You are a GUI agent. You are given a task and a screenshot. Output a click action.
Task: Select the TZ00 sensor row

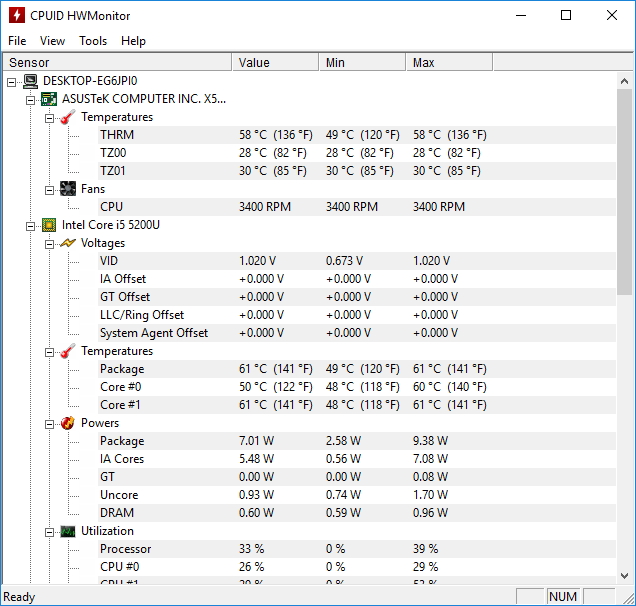tap(357, 153)
